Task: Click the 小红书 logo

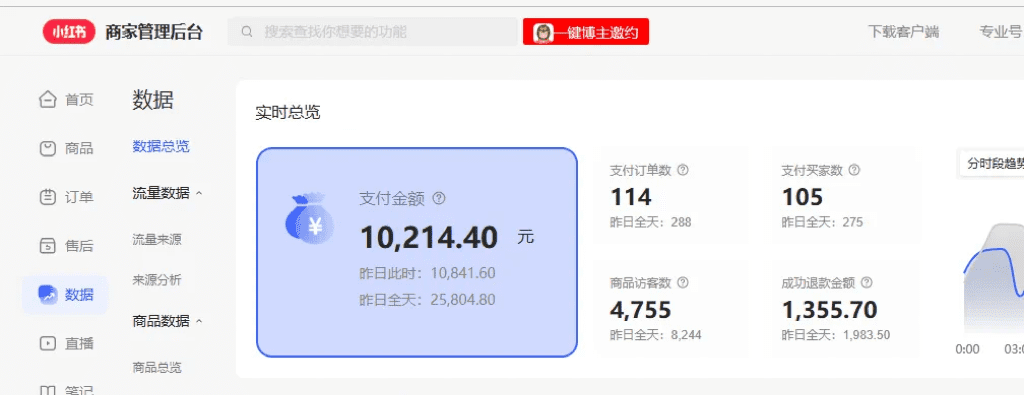Action: click(69, 32)
